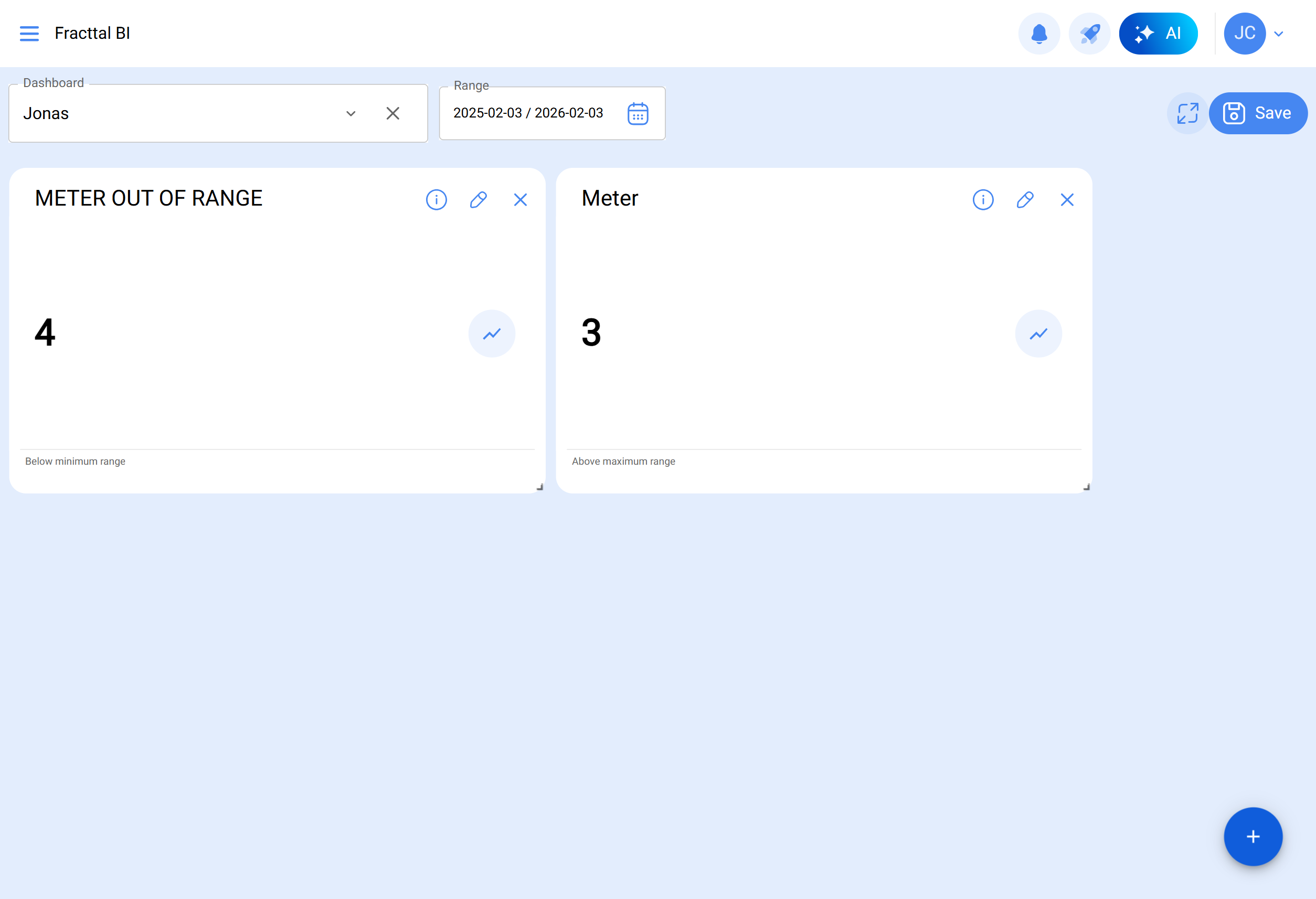Open the AI assistant button

click(x=1158, y=34)
